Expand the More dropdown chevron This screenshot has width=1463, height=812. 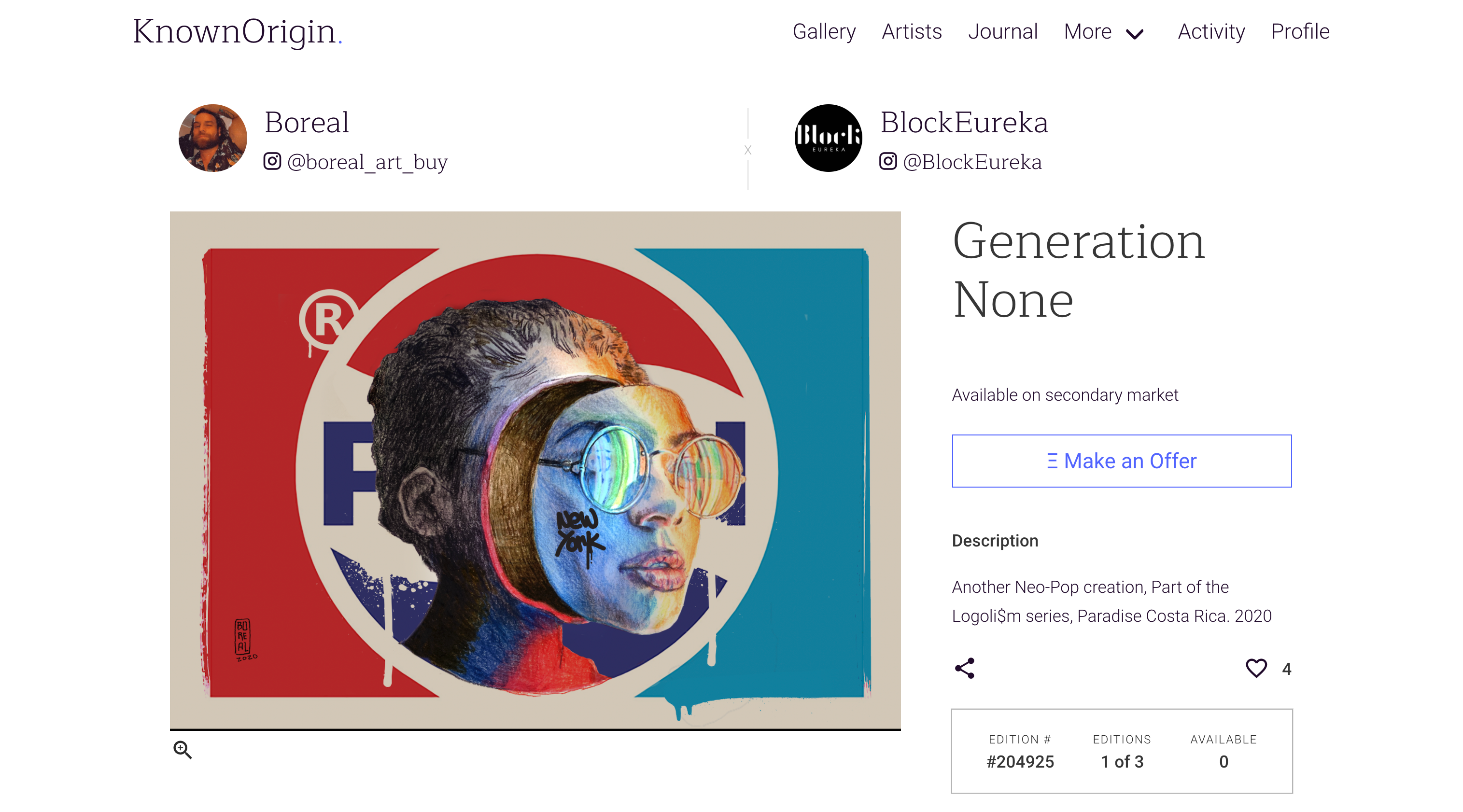pos(1135,34)
